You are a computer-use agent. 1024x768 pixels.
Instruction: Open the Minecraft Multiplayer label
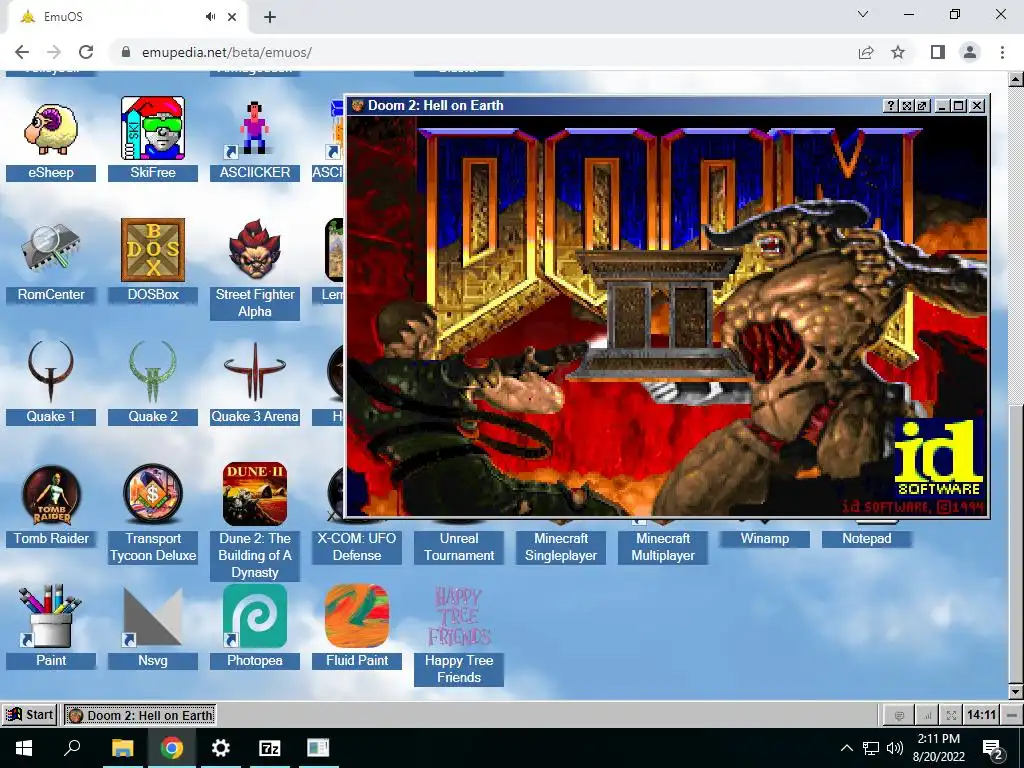coord(663,547)
